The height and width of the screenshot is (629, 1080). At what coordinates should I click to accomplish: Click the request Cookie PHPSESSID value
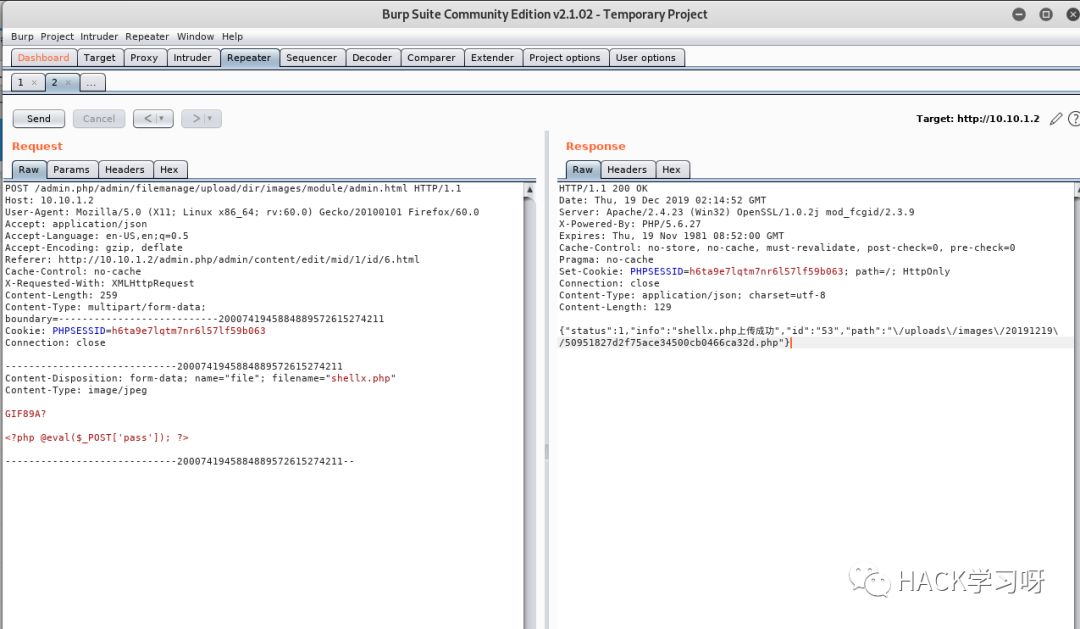tap(188, 331)
